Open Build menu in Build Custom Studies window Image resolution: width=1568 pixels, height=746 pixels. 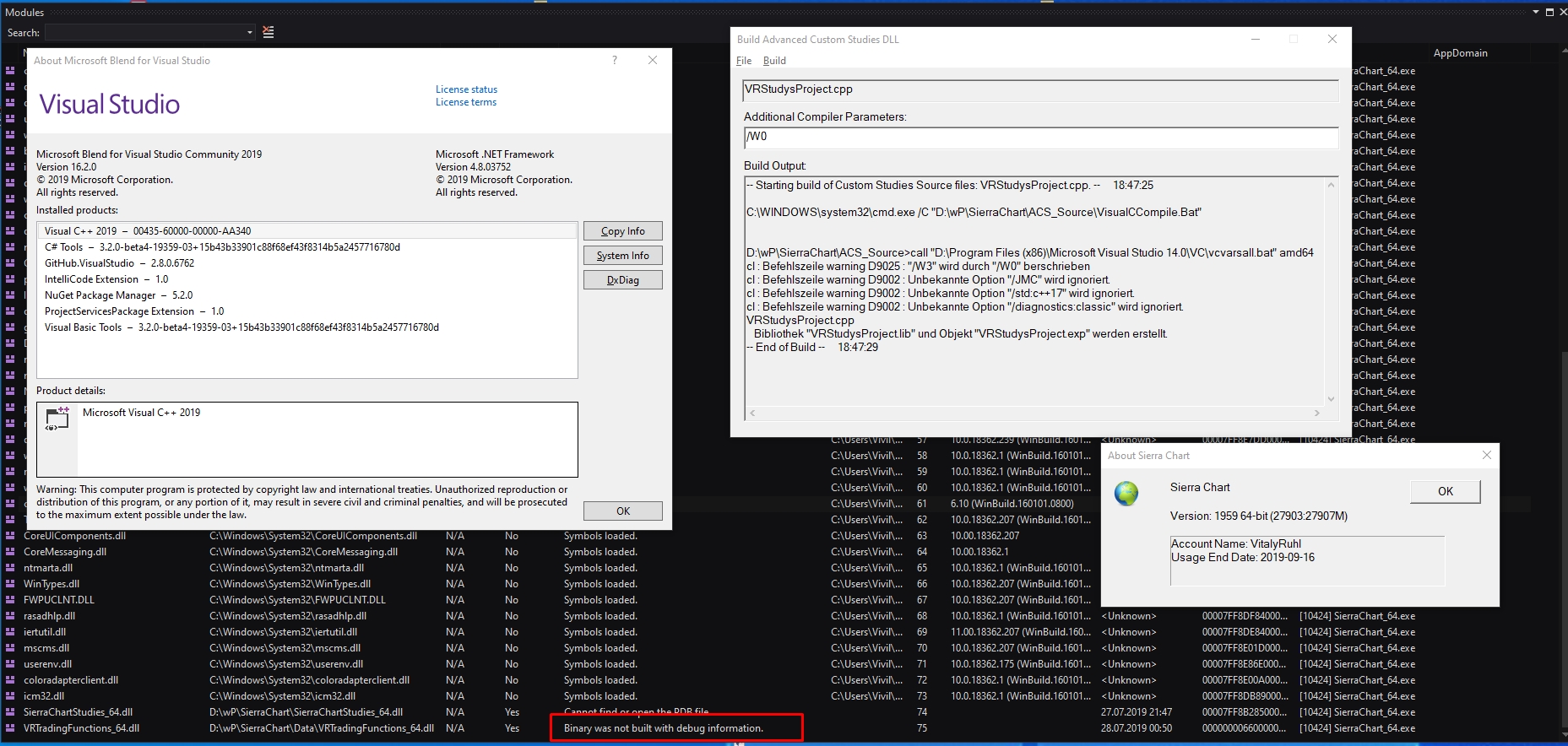click(774, 61)
